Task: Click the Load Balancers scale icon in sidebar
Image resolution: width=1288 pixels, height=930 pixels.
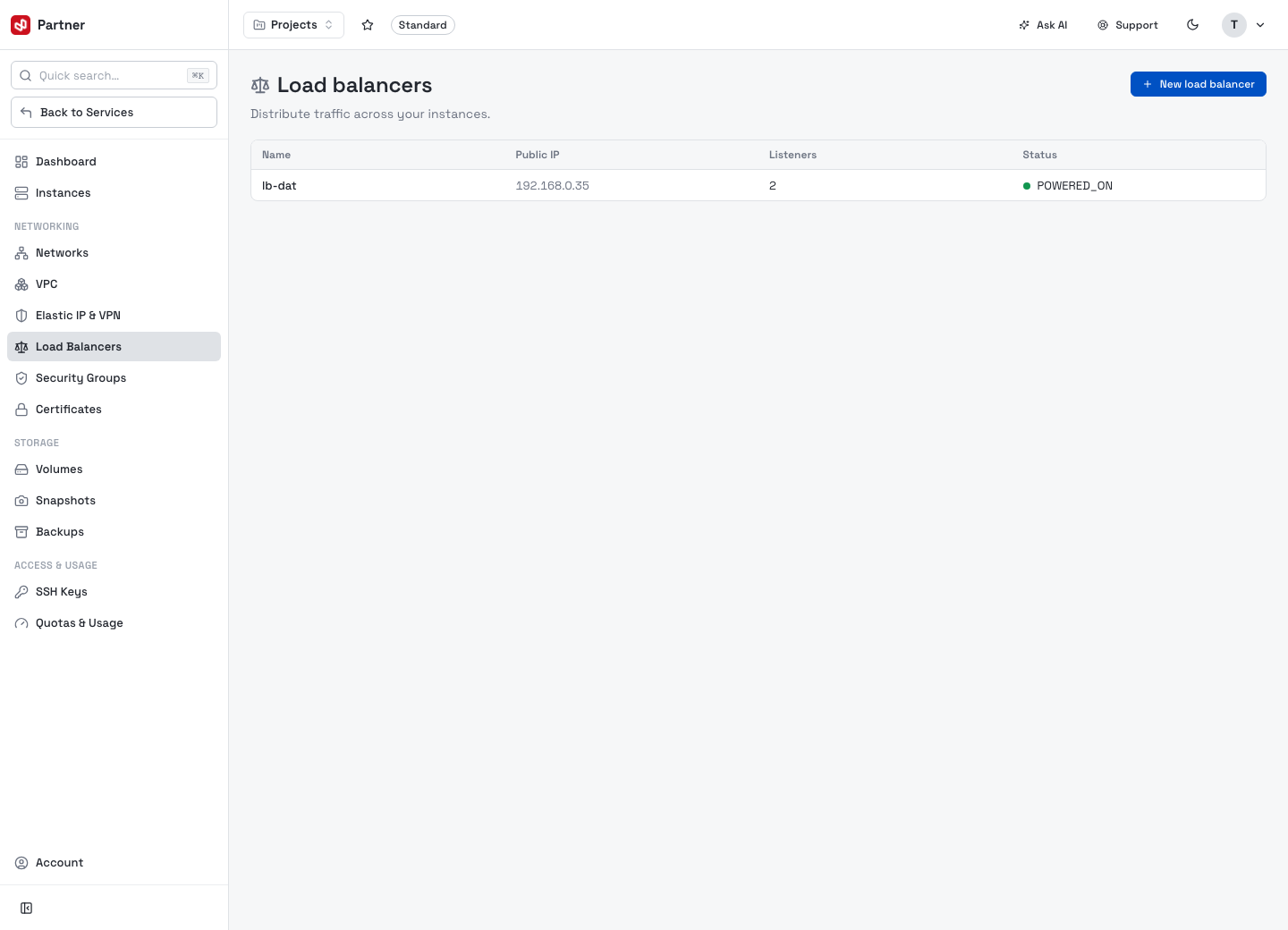Action: [21, 347]
